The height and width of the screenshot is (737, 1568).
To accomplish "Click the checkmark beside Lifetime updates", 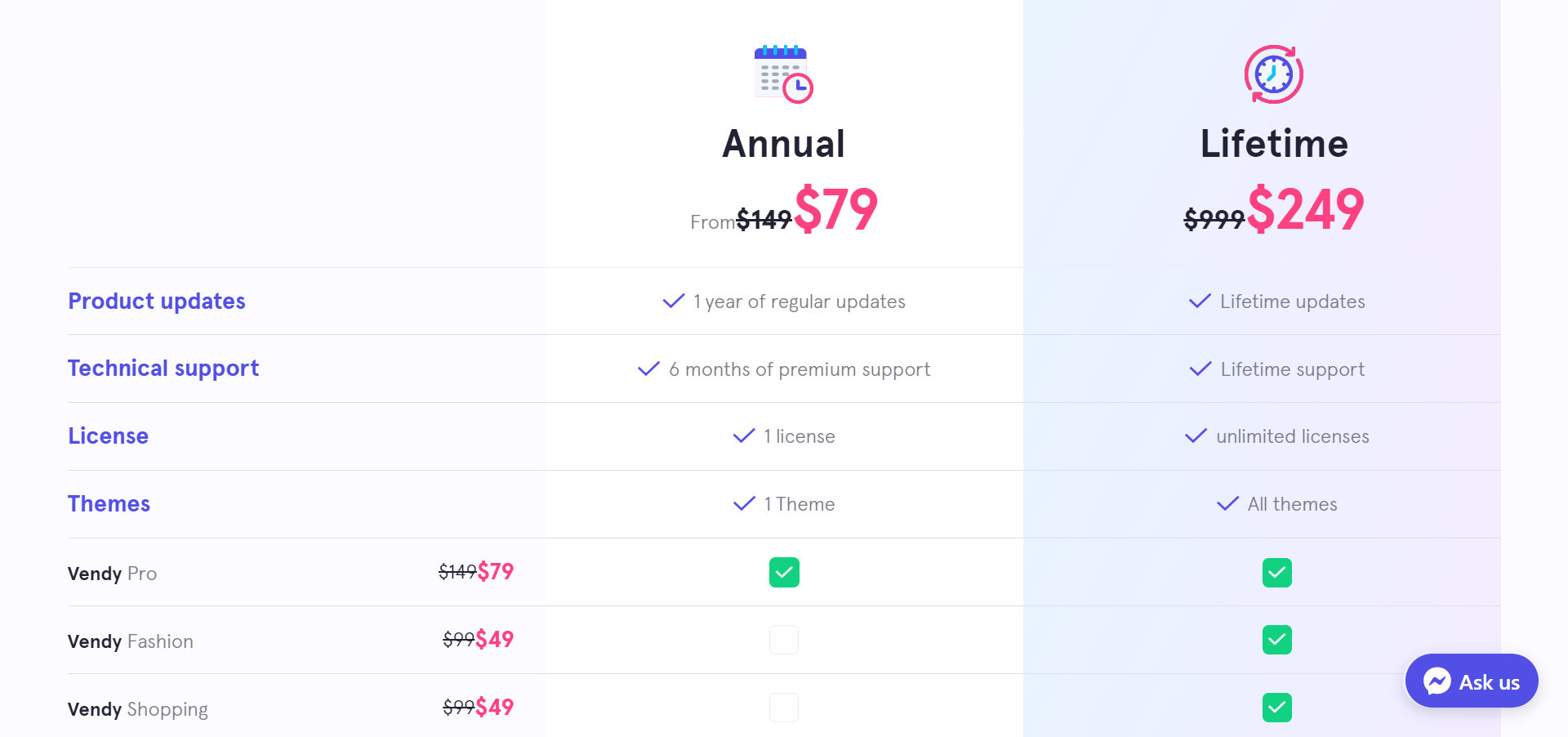I will point(1198,301).
